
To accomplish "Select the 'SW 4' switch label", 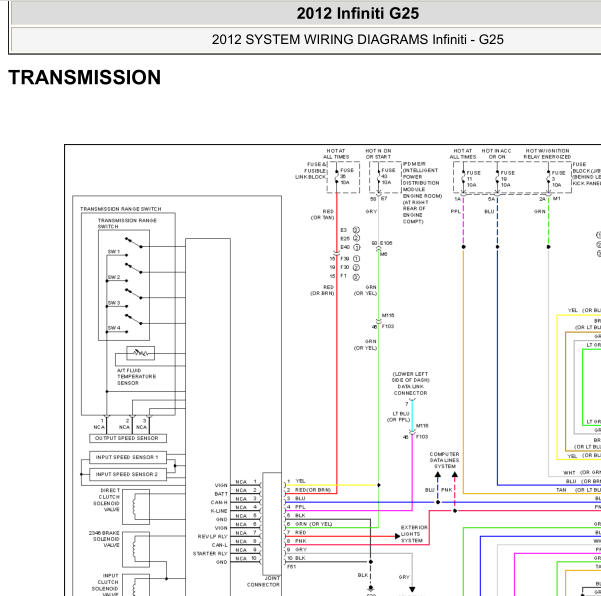I will (x=114, y=328).
